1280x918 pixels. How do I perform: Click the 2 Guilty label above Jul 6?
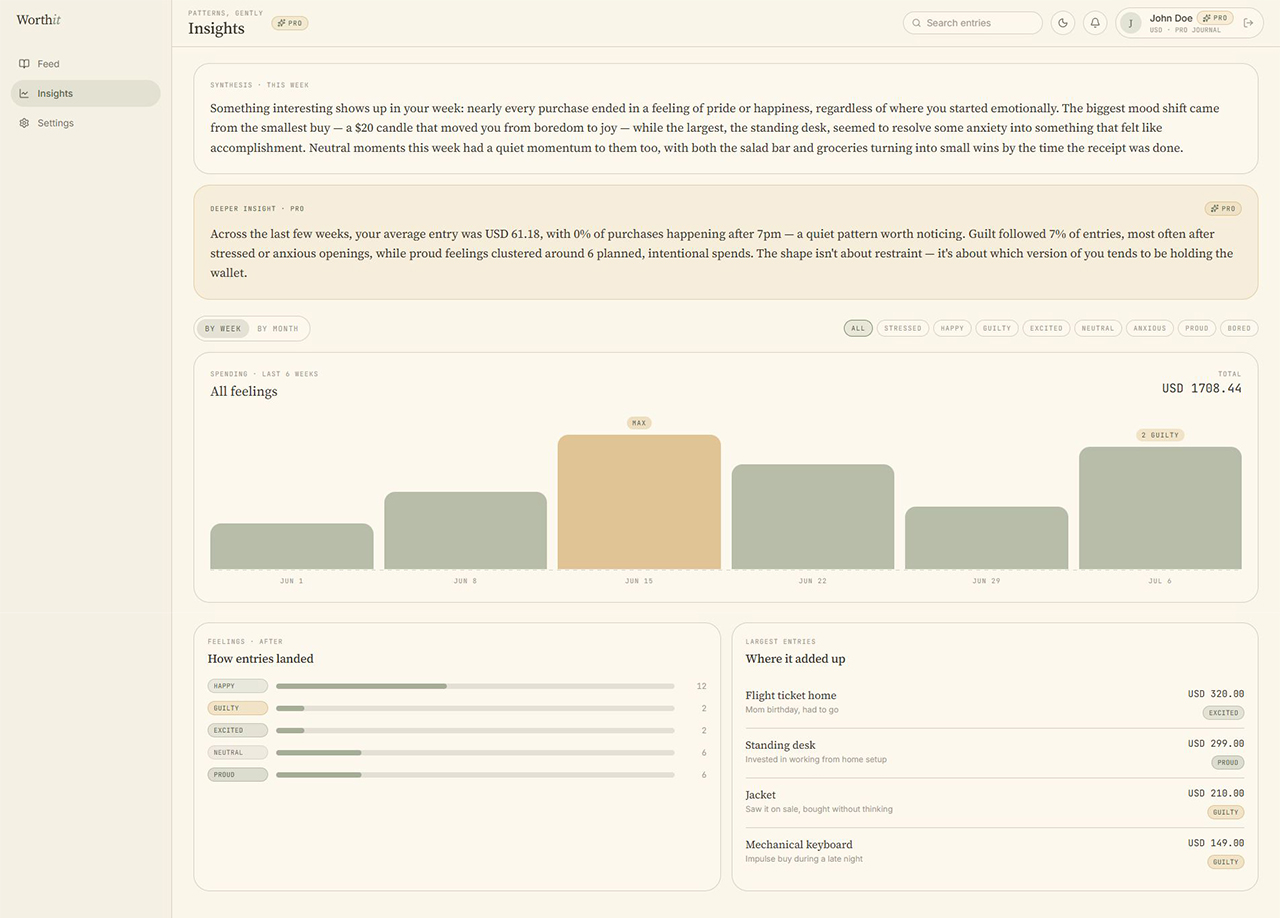pyautogui.click(x=1160, y=435)
